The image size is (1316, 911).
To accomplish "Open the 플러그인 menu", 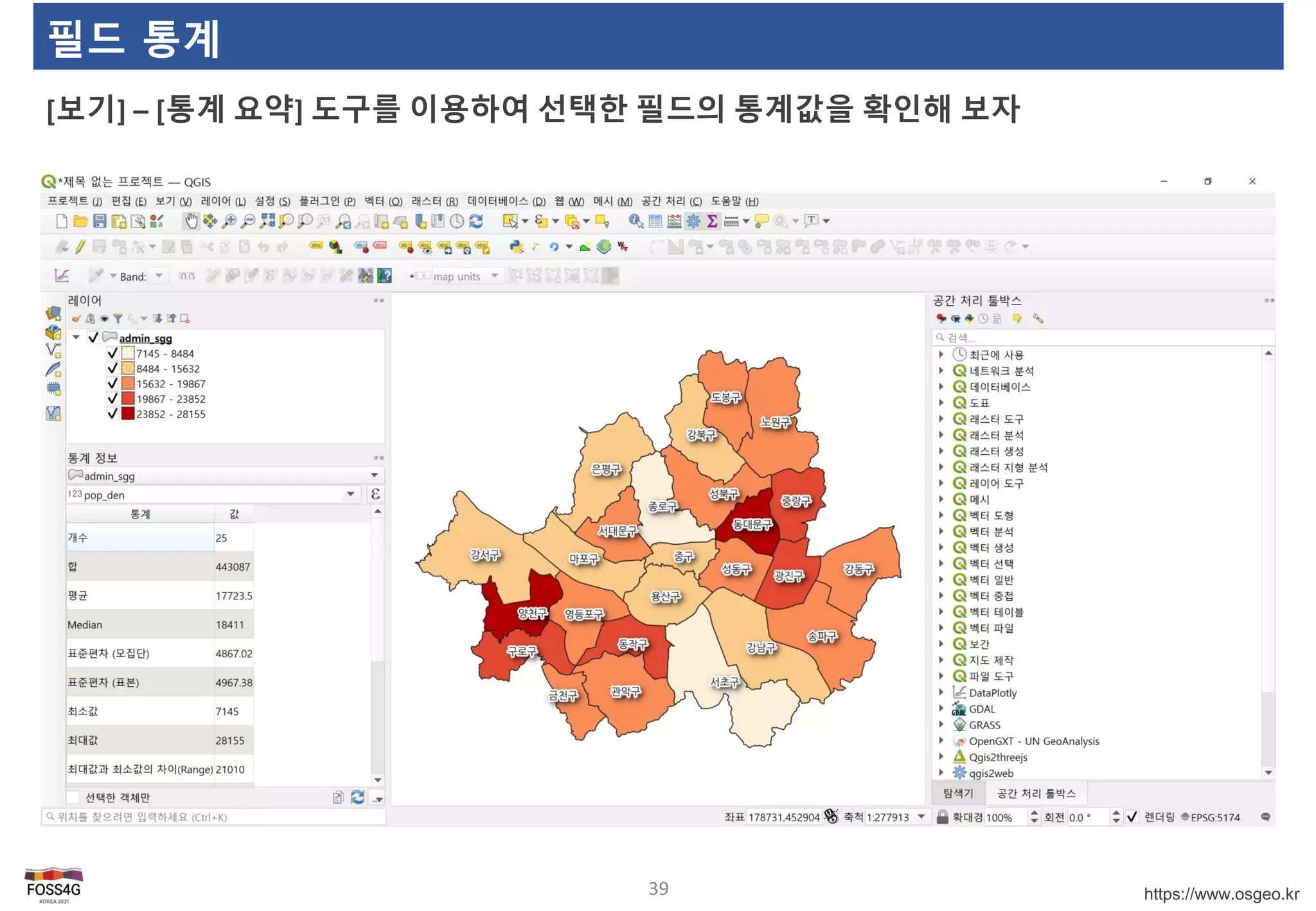I will point(327,201).
